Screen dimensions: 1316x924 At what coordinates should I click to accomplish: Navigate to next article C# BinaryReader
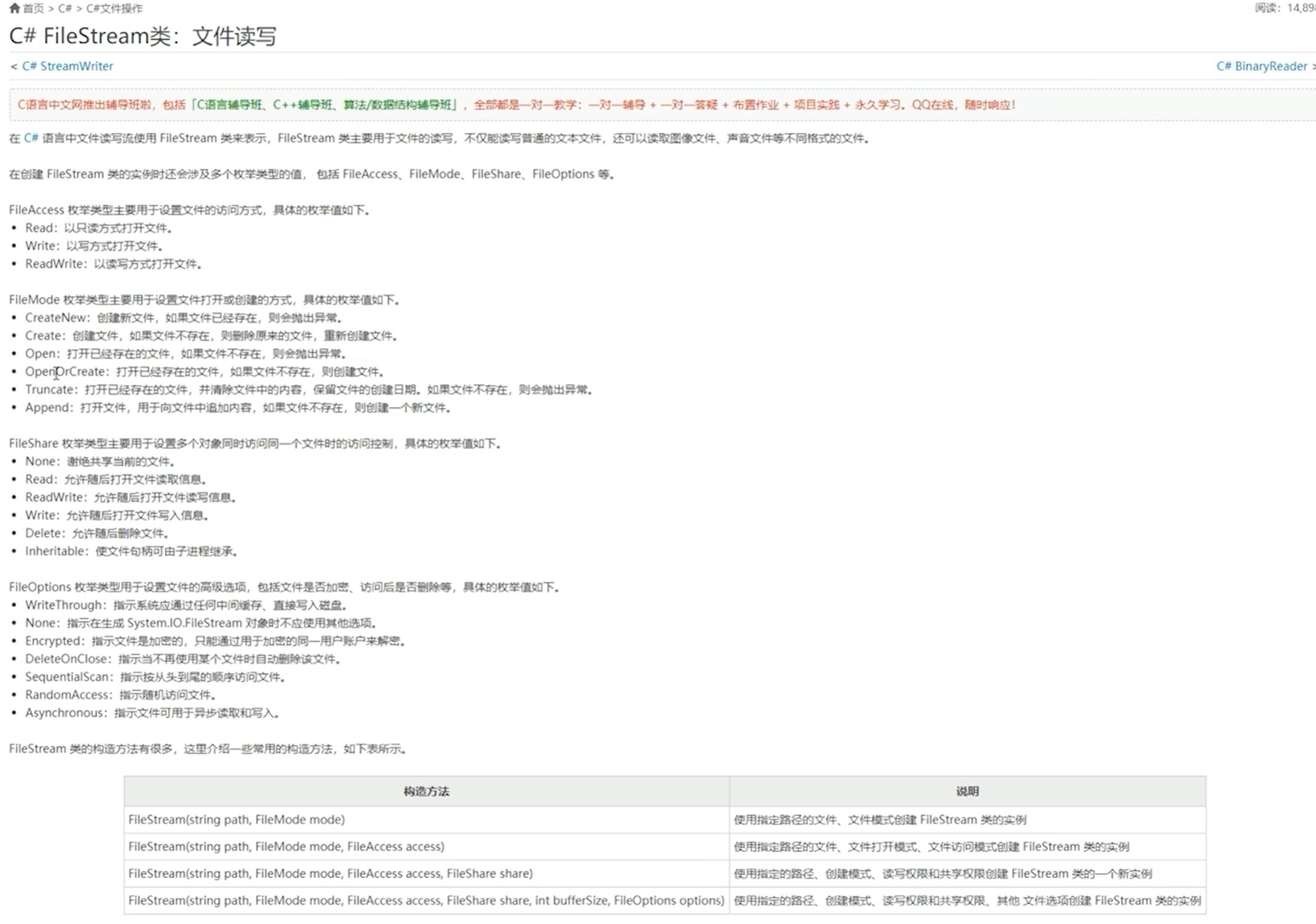click(x=1261, y=66)
